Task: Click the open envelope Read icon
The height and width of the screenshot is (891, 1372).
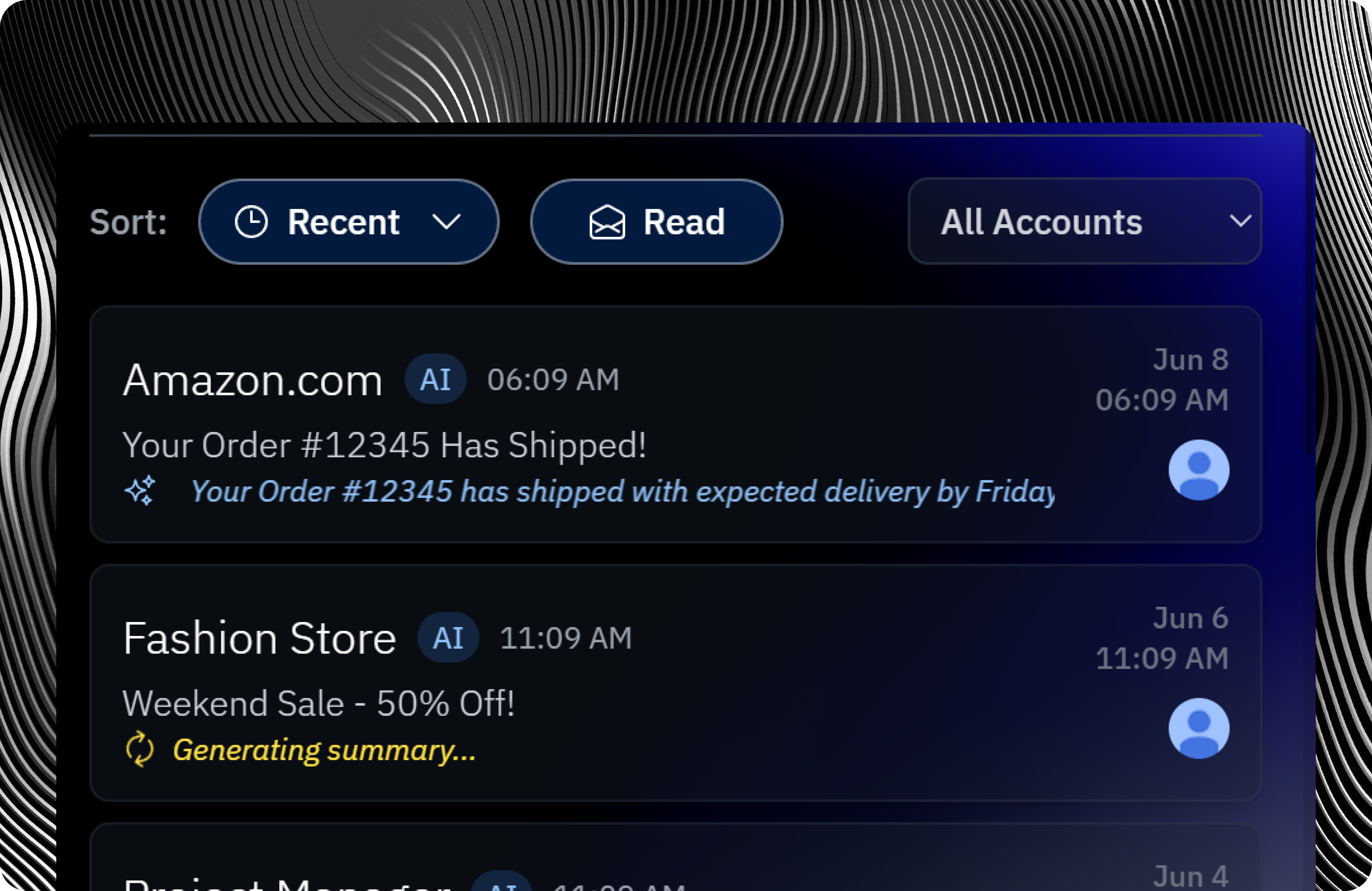Action: point(606,223)
